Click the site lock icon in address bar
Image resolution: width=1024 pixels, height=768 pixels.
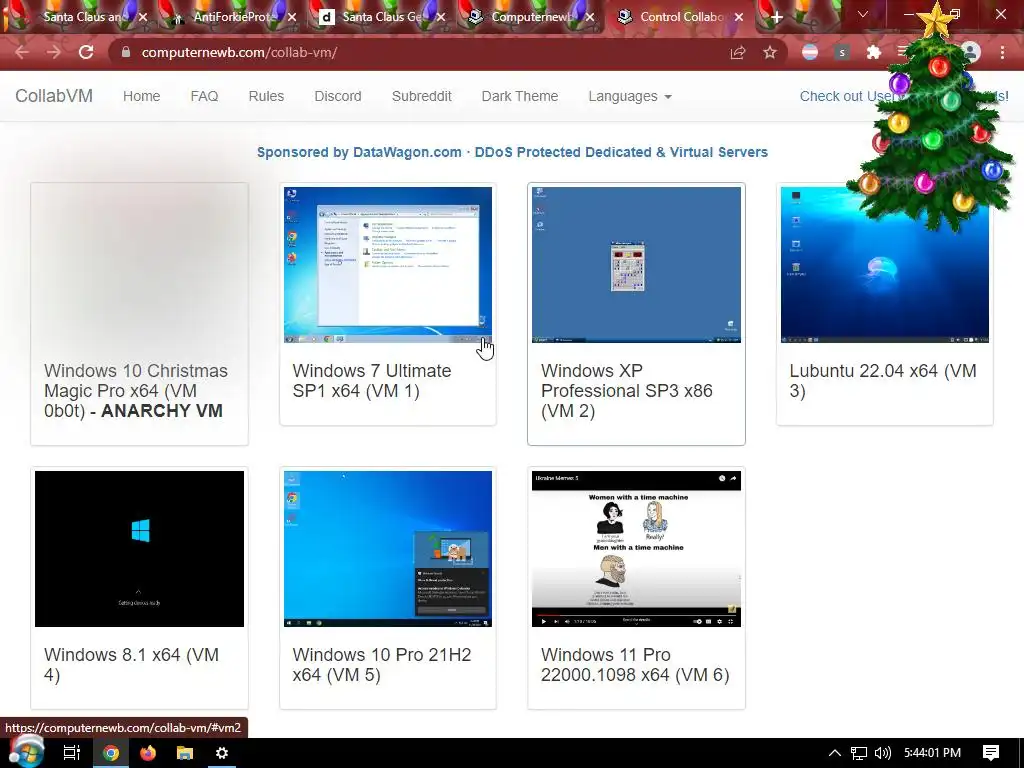pyautogui.click(x=126, y=52)
